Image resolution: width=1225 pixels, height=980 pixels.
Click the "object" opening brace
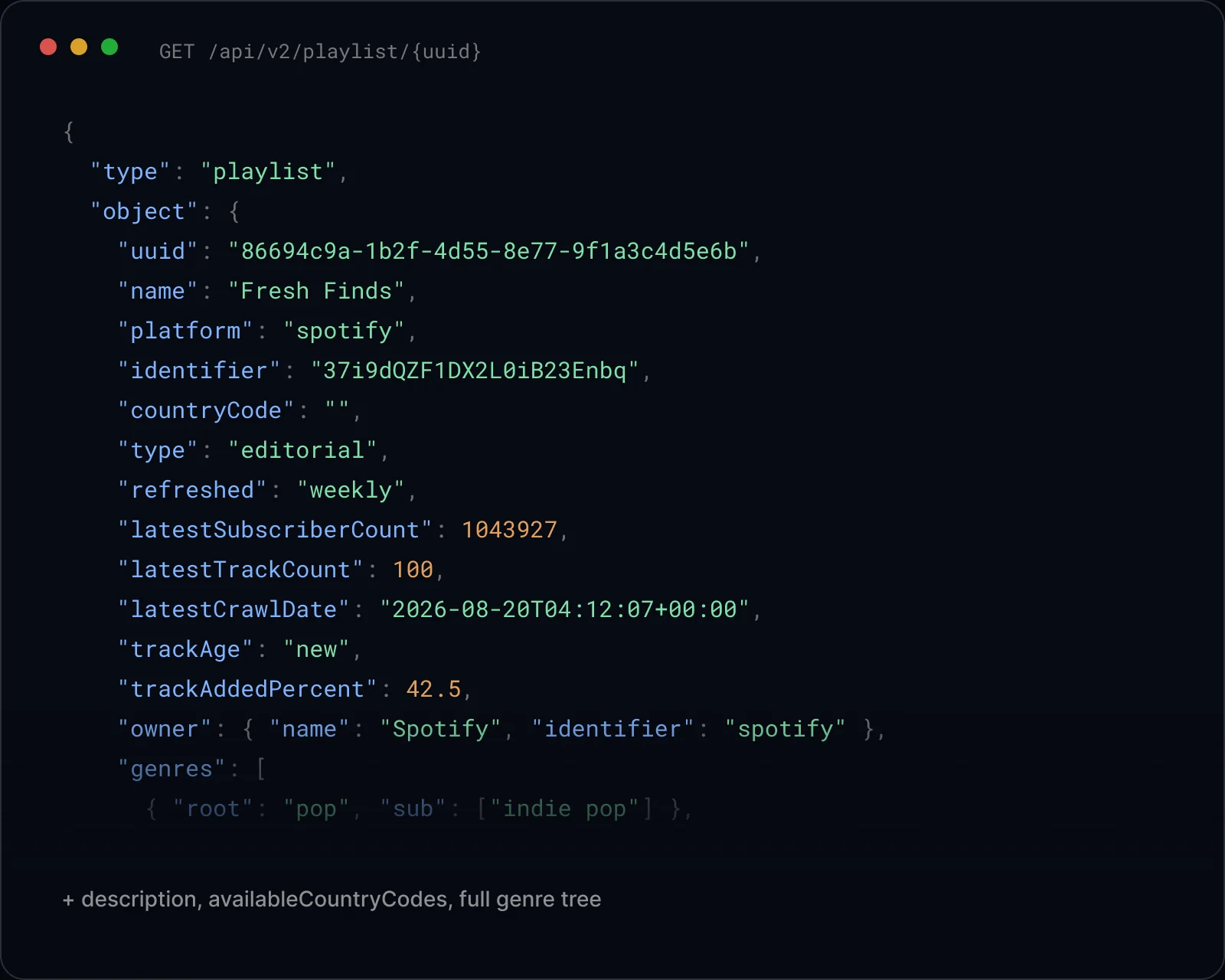click(x=234, y=211)
